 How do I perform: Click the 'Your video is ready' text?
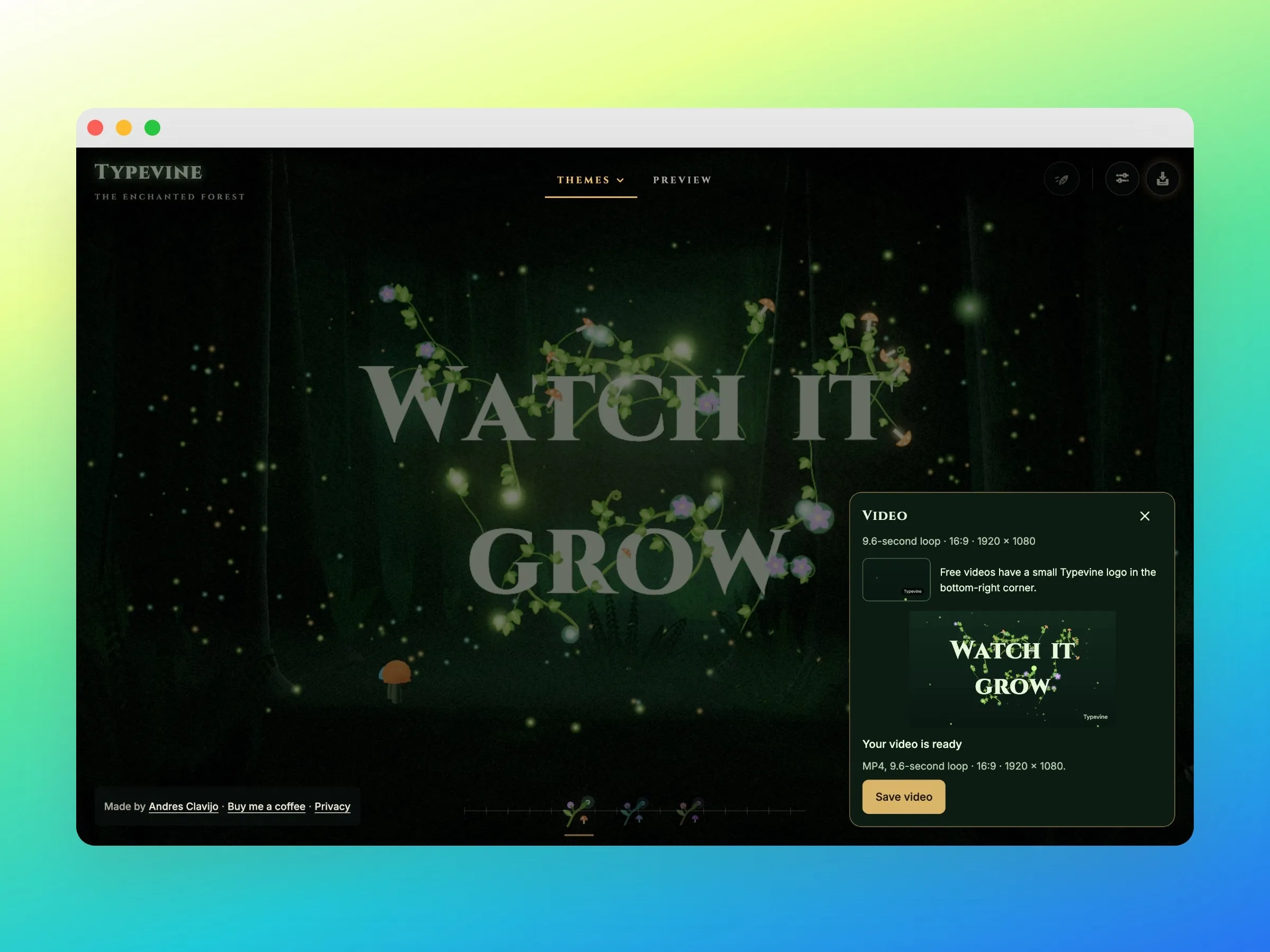click(912, 744)
